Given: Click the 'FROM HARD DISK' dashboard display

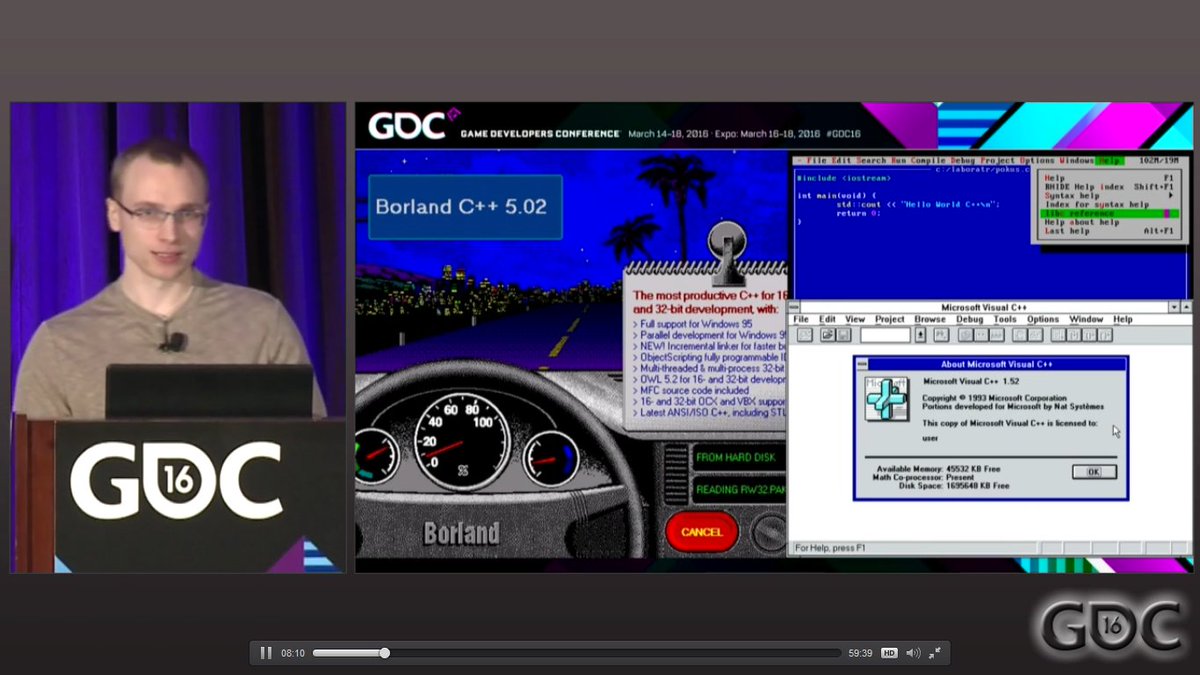Looking at the screenshot, I should [x=736, y=457].
